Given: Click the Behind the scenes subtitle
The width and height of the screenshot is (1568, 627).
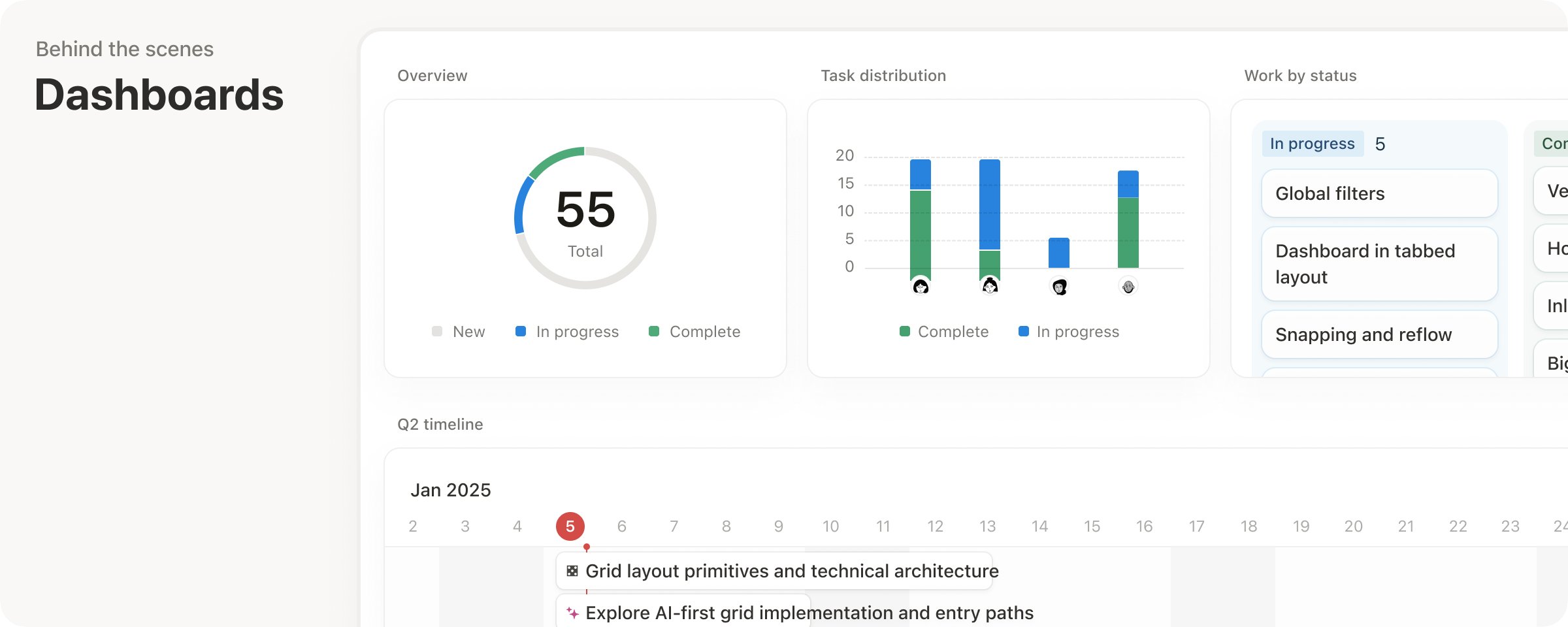Looking at the screenshot, I should [x=125, y=49].
